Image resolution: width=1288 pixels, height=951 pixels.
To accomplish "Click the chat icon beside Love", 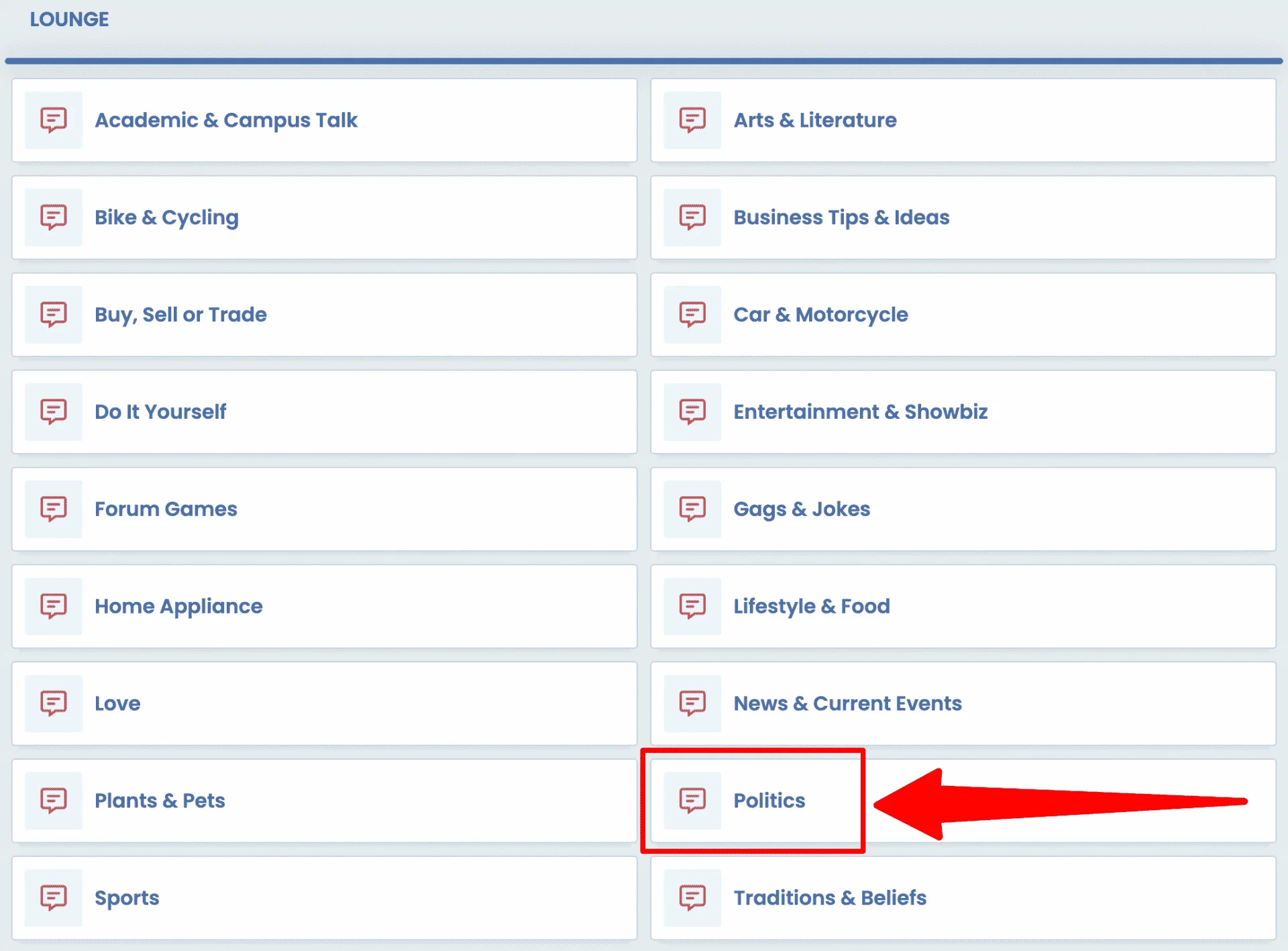I will pyautogui.click(x=54, y=704).
